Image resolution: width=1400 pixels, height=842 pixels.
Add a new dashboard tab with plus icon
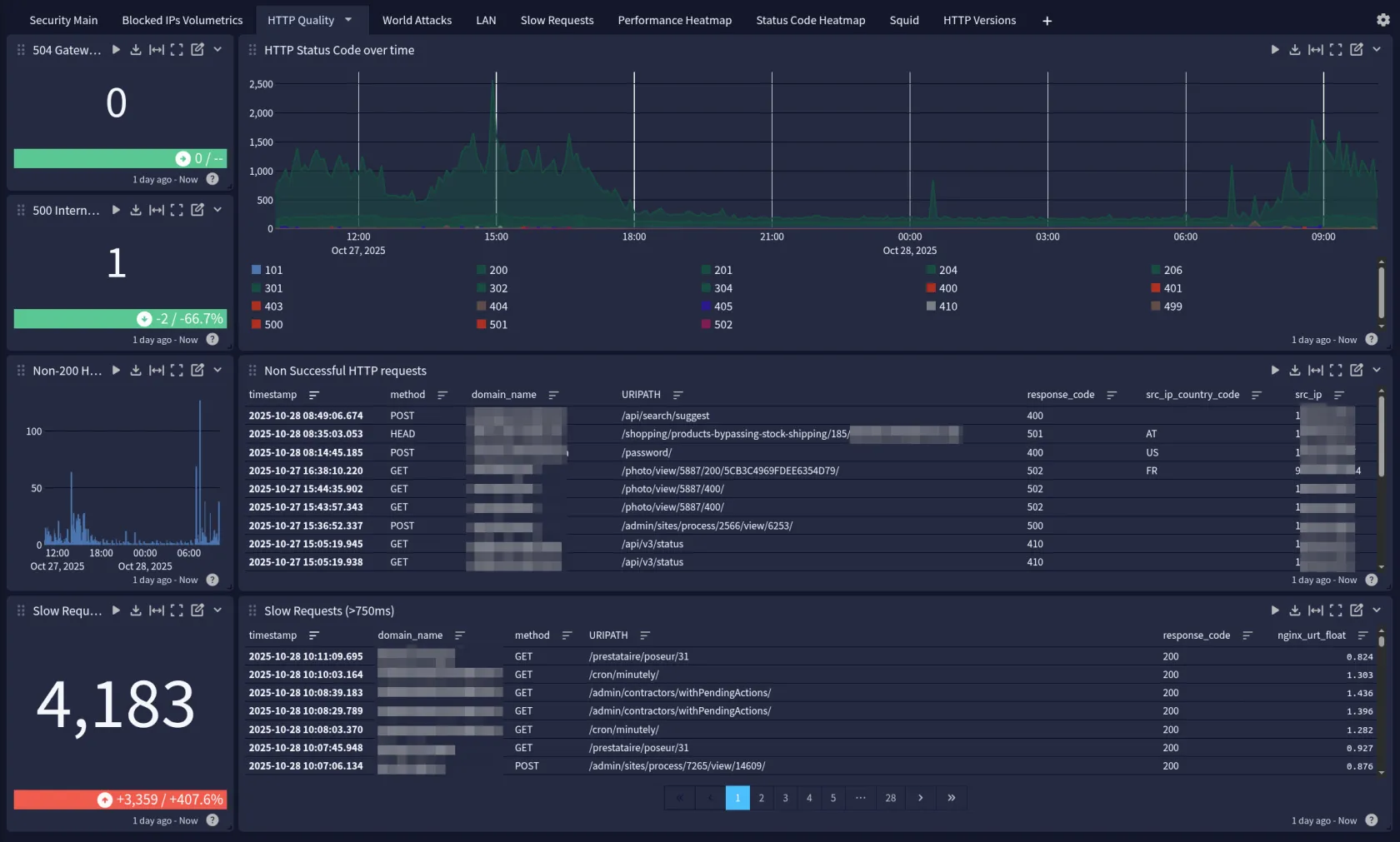1047,21
